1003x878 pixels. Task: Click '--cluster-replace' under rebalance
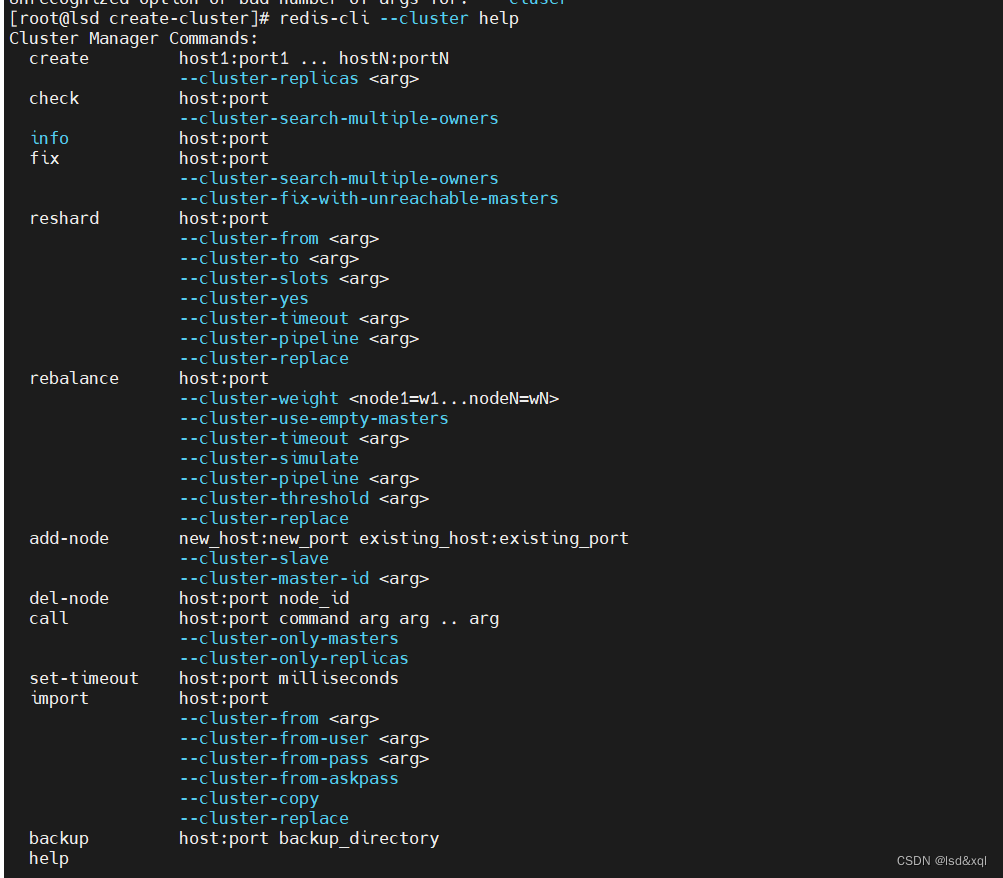point(264,519)
